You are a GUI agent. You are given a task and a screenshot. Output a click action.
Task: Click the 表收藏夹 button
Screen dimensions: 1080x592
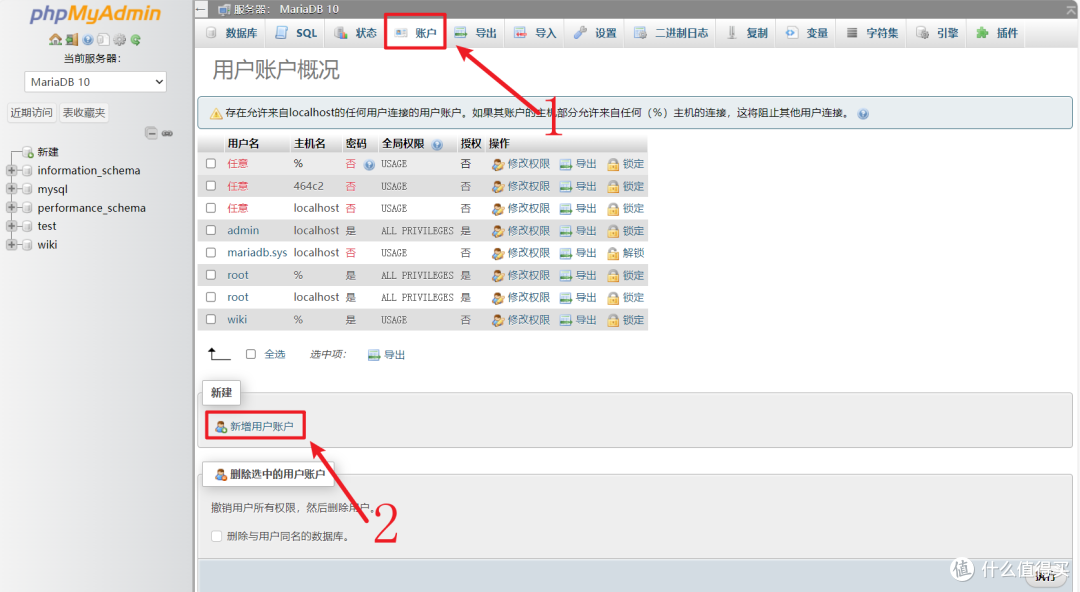[x=84, y=112]
